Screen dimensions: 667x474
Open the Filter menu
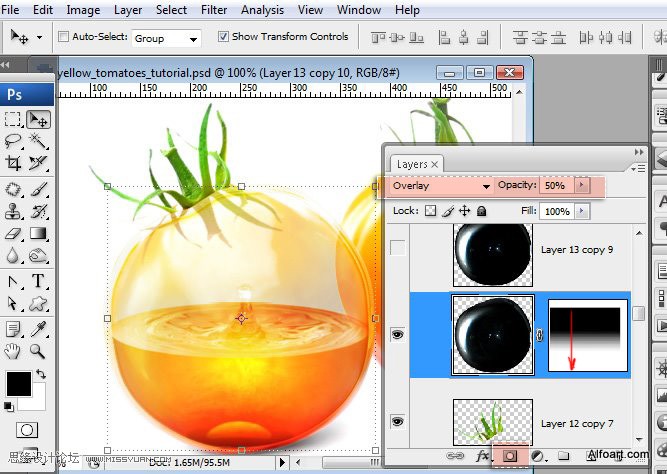(214, 10)
